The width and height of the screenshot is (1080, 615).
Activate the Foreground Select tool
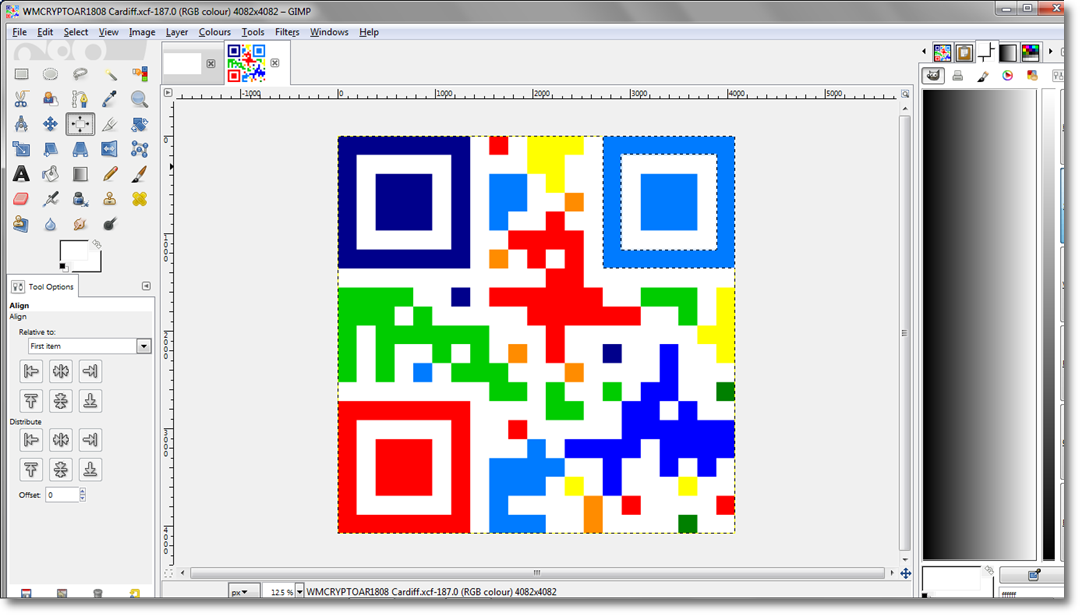[50, 99]
